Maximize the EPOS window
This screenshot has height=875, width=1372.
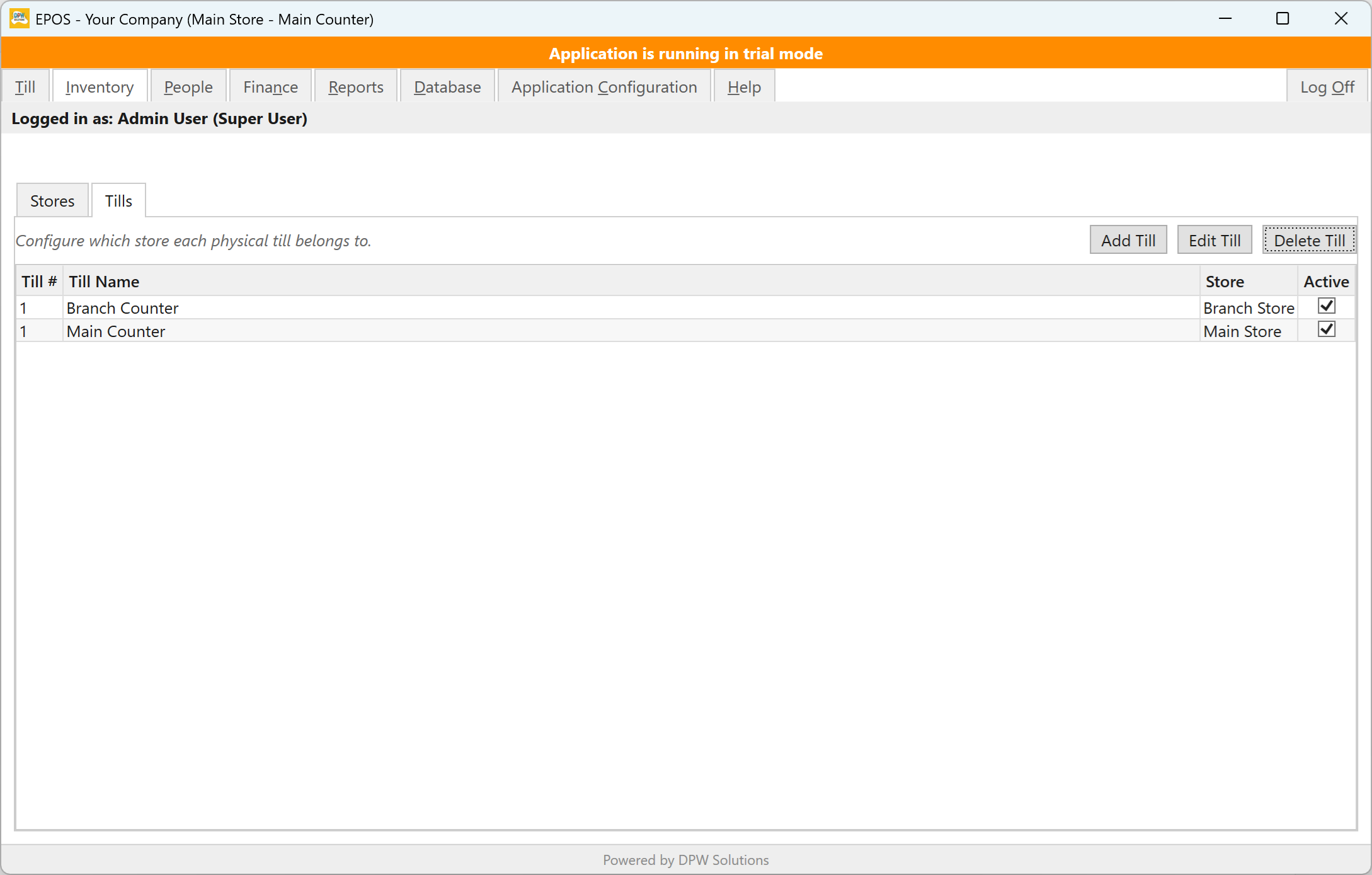click(1283, 18)
